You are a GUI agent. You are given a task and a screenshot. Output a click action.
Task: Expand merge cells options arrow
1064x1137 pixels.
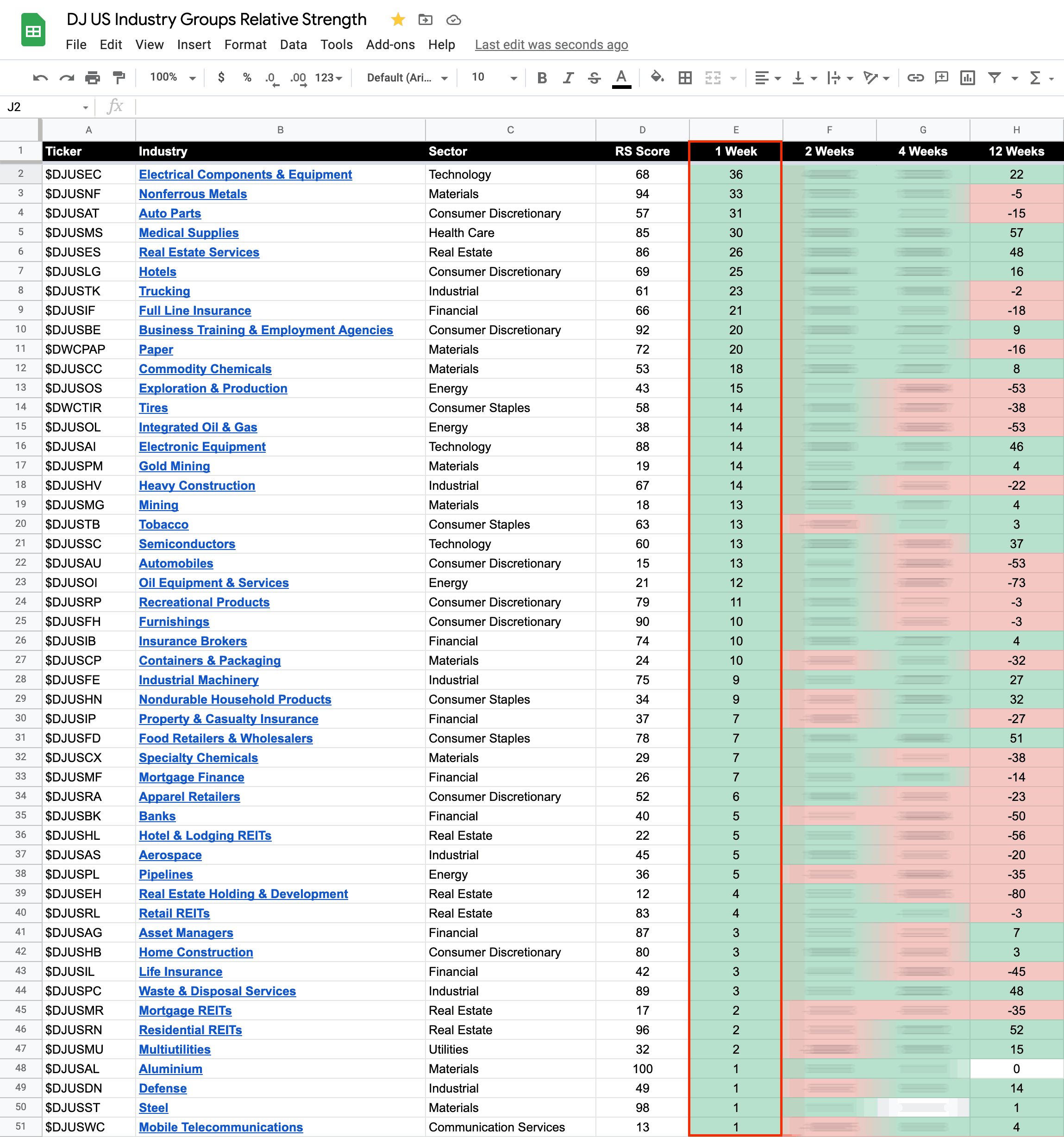(733, 78)
